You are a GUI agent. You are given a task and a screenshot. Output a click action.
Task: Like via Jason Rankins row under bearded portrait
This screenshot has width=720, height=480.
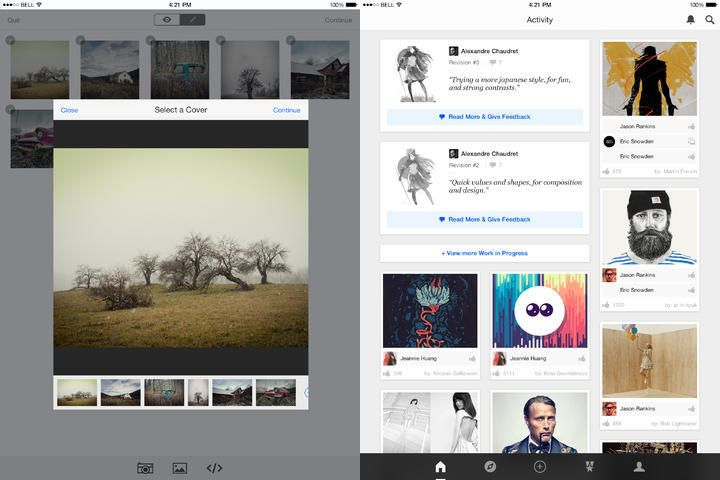click(691, 275)
